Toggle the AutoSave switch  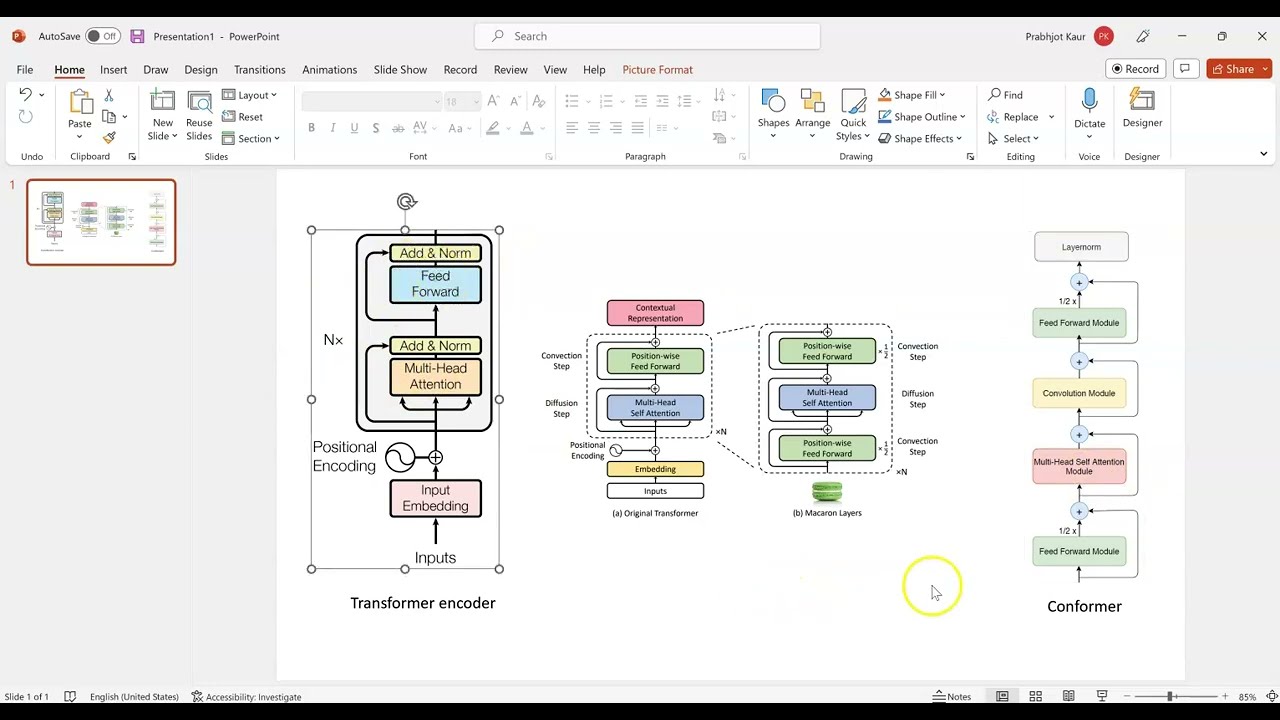click(x=102, y=36)
